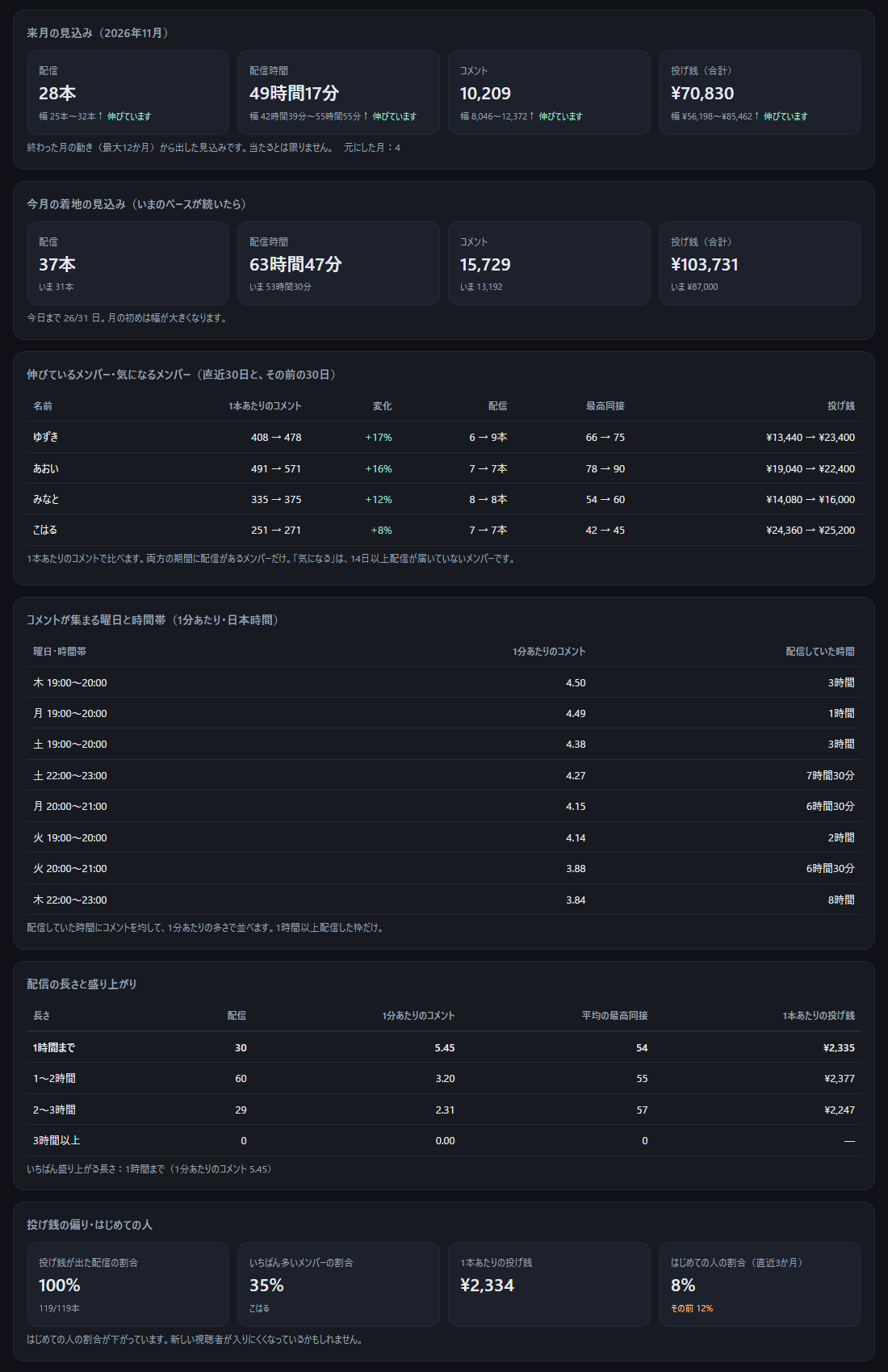
Task: Select the 100% donation share value
Action: tap(60, 1286)
